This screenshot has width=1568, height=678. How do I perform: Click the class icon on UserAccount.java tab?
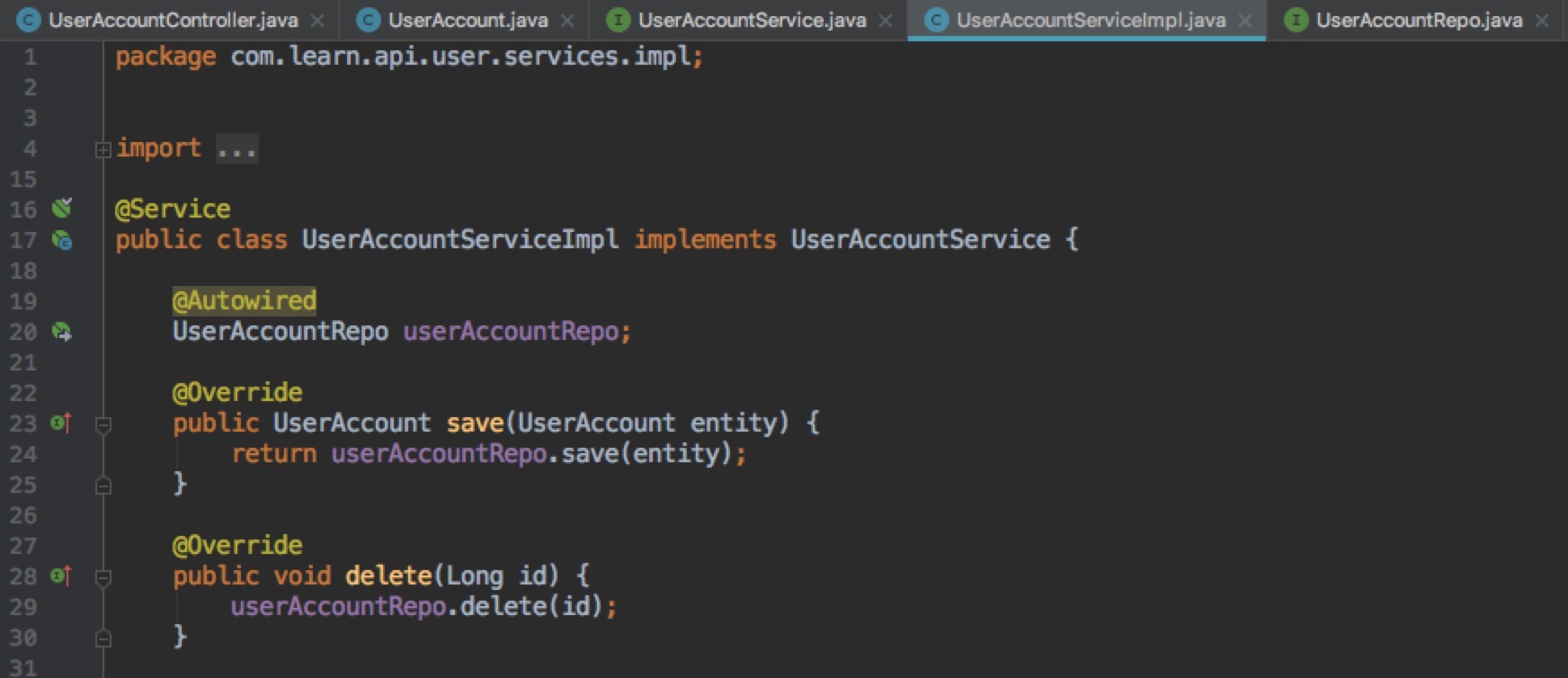(x=368, y=20)
